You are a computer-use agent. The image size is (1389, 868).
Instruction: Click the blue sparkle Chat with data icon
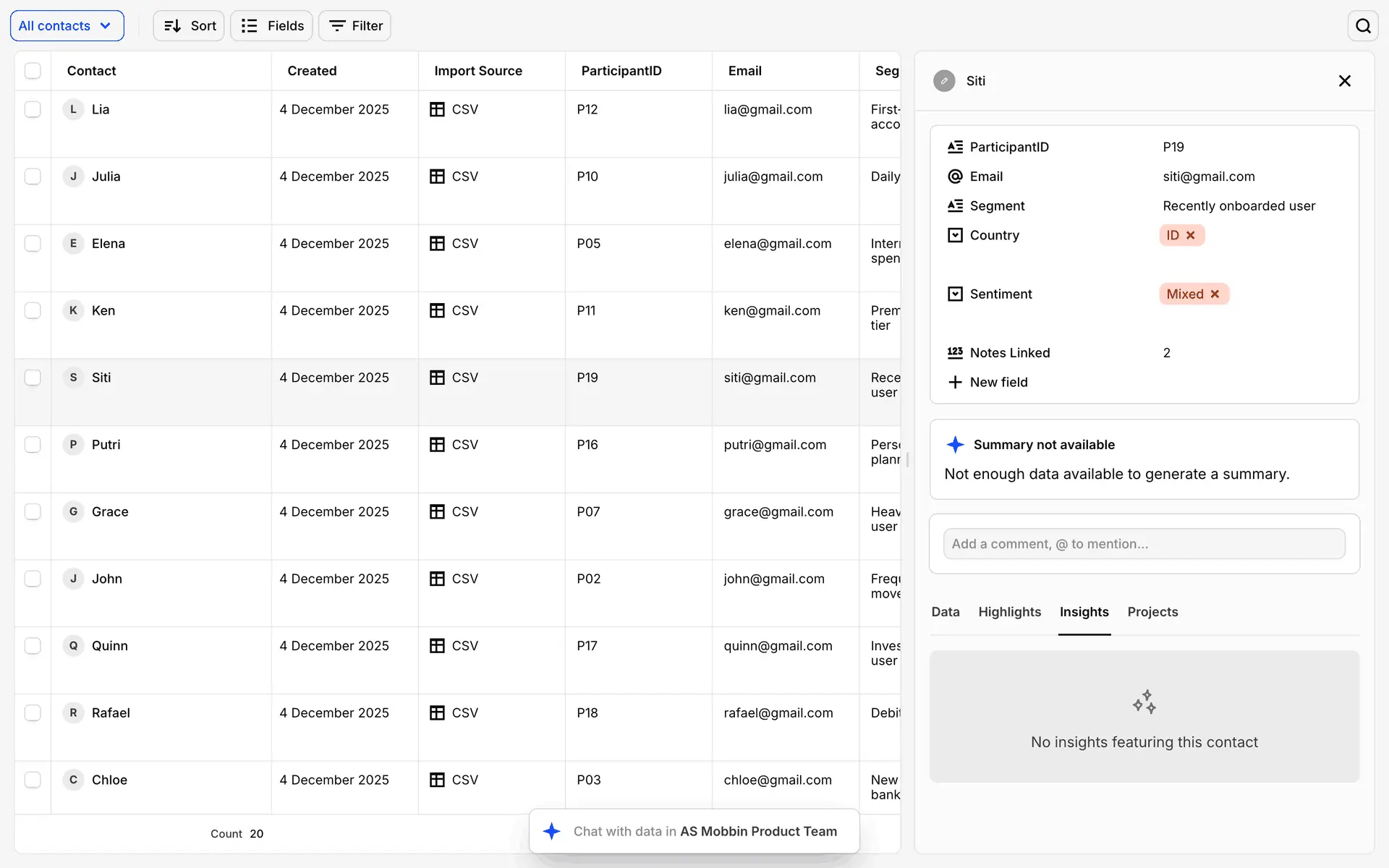[552, 831]
